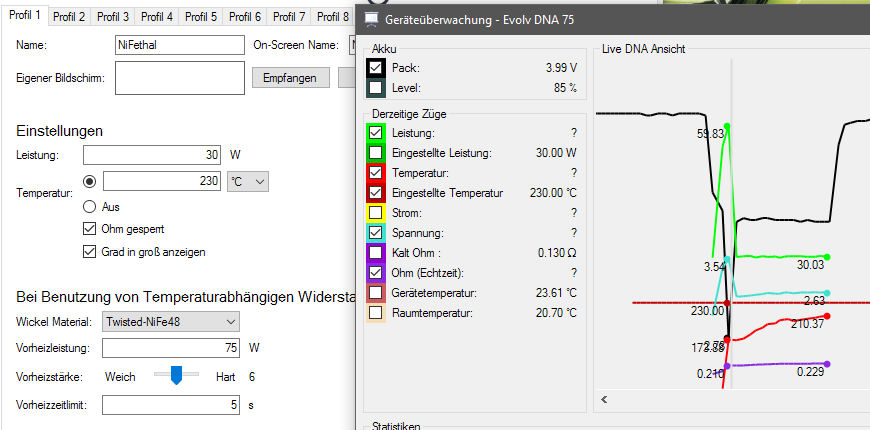
Task: Uncheck the Ohm (Echtzeit) trace checkbox
Action: (376, 273)
